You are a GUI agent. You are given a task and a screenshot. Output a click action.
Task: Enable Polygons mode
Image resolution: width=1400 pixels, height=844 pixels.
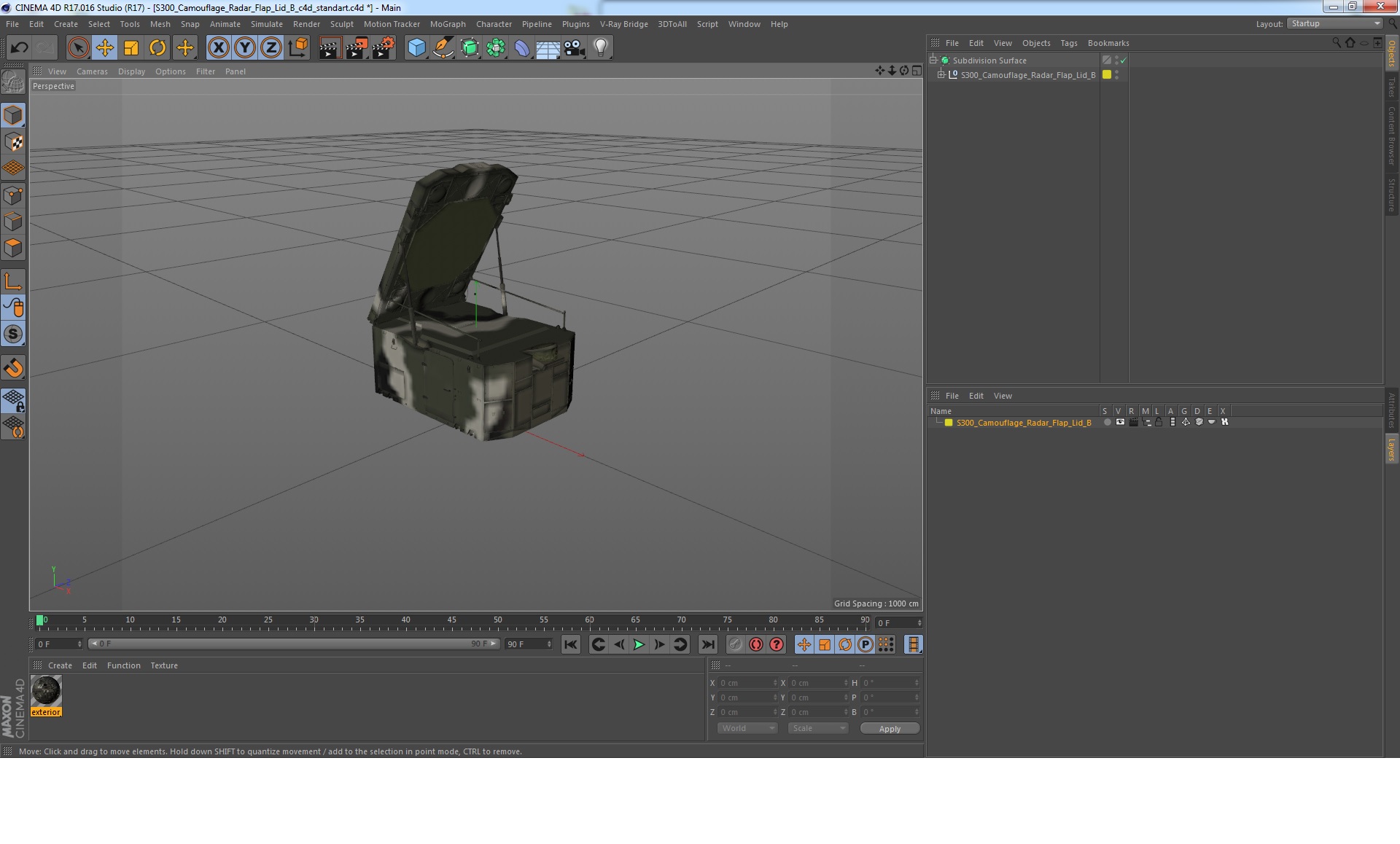tap(13, 248)
